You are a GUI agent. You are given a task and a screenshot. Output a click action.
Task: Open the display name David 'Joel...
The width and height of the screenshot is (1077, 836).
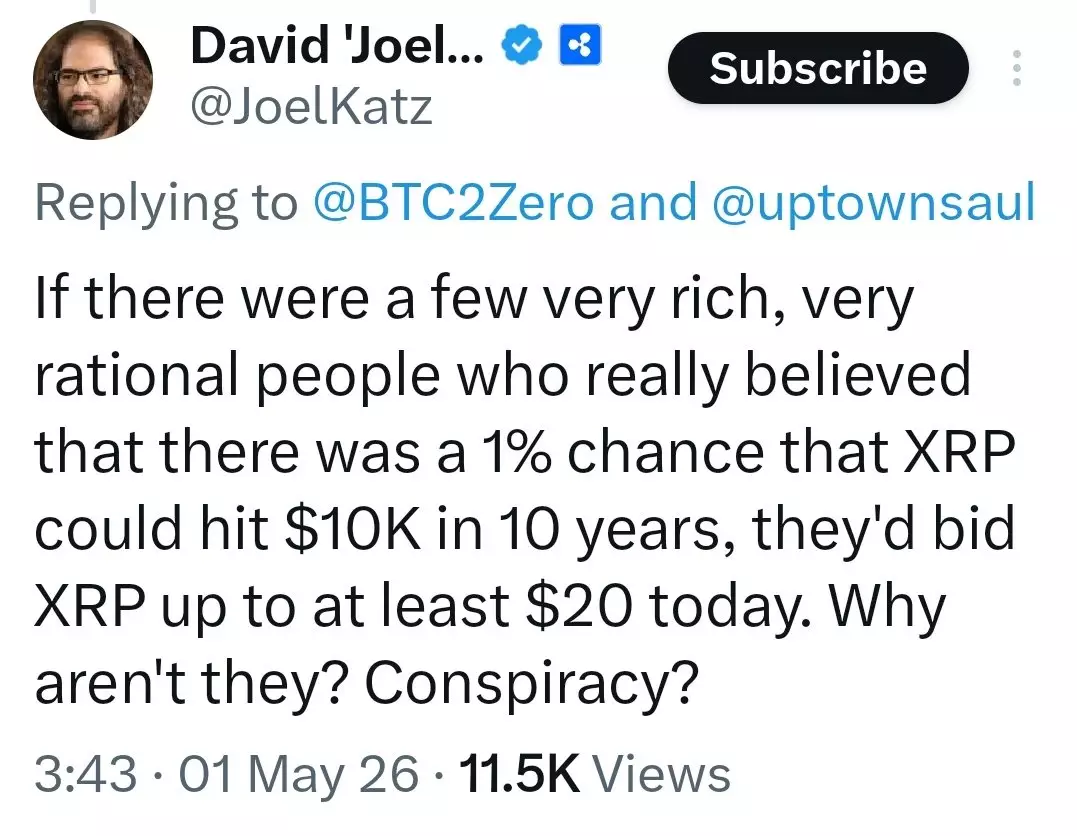[x=337, y=45]
